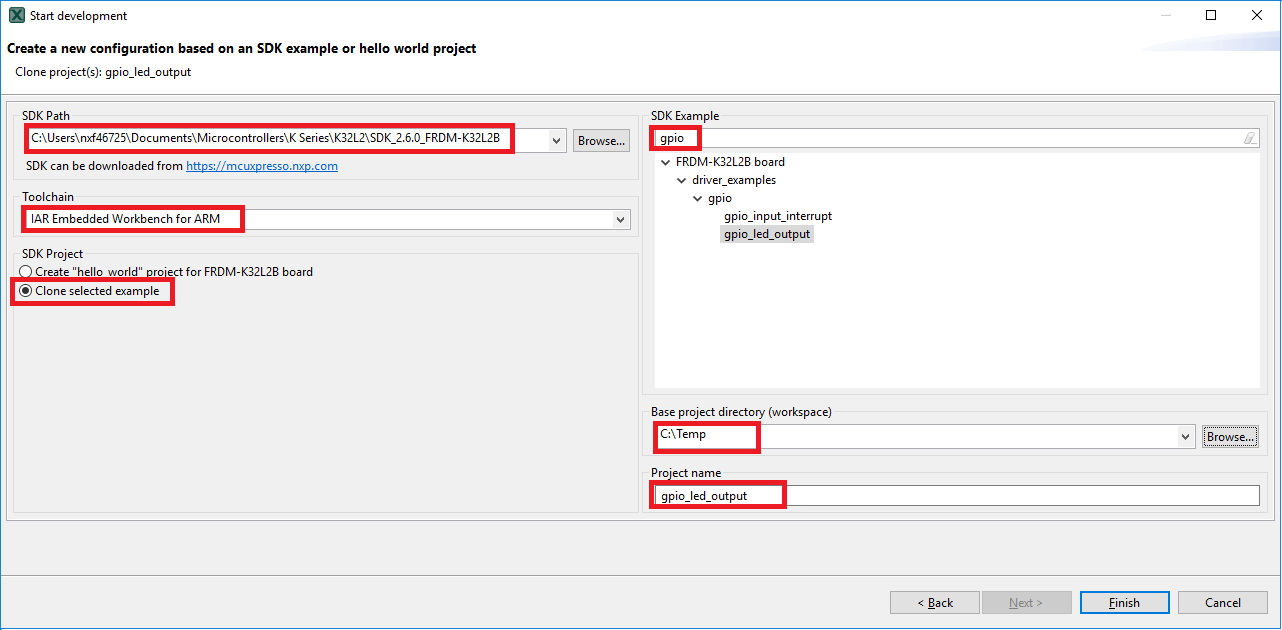The height and width of the screenshot is (630, 1282).
Task: Click the Start development app icon
Action: click(16, 16)
